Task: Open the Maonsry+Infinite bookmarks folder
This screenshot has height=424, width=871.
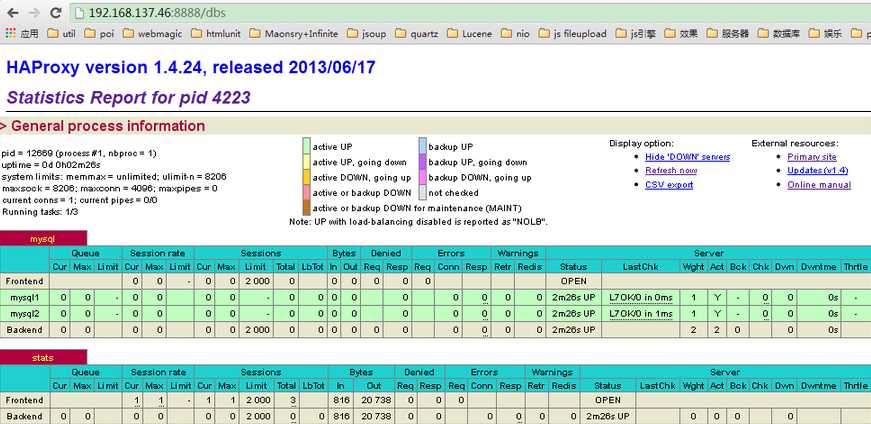Action: pos(293,33)
